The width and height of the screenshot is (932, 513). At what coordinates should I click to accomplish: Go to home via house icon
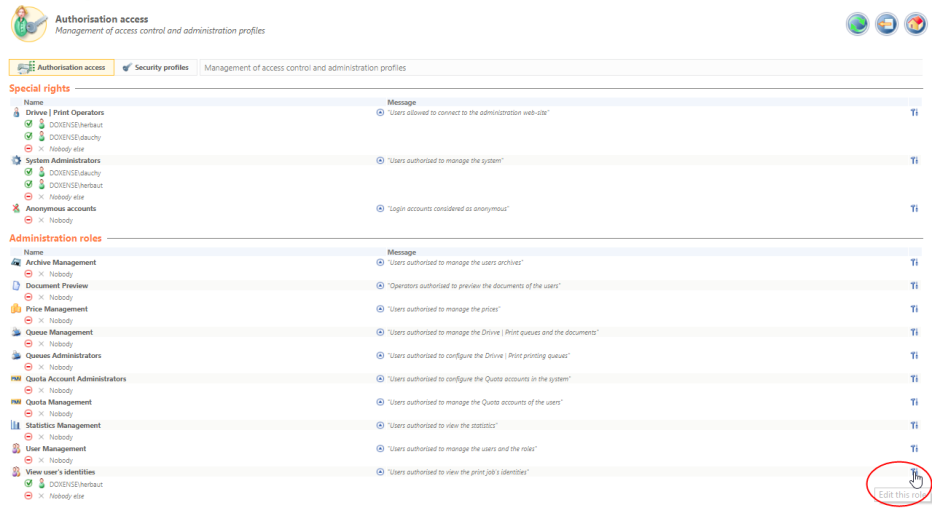click(x=915, y=25)
